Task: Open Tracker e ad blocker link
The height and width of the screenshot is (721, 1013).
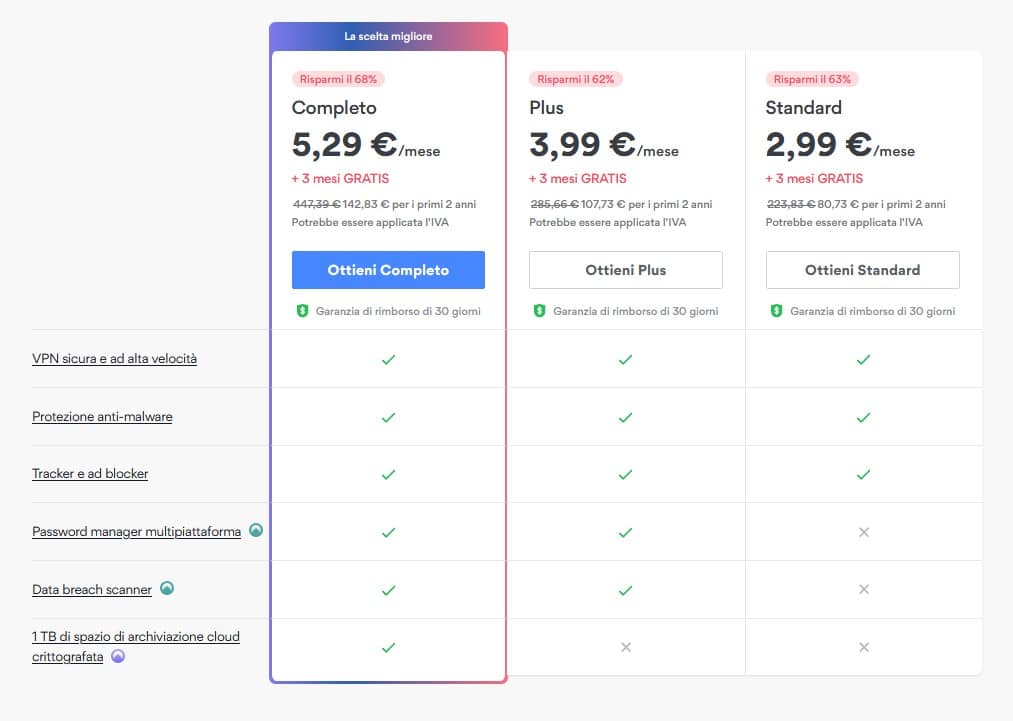Action: pos(90,474)
